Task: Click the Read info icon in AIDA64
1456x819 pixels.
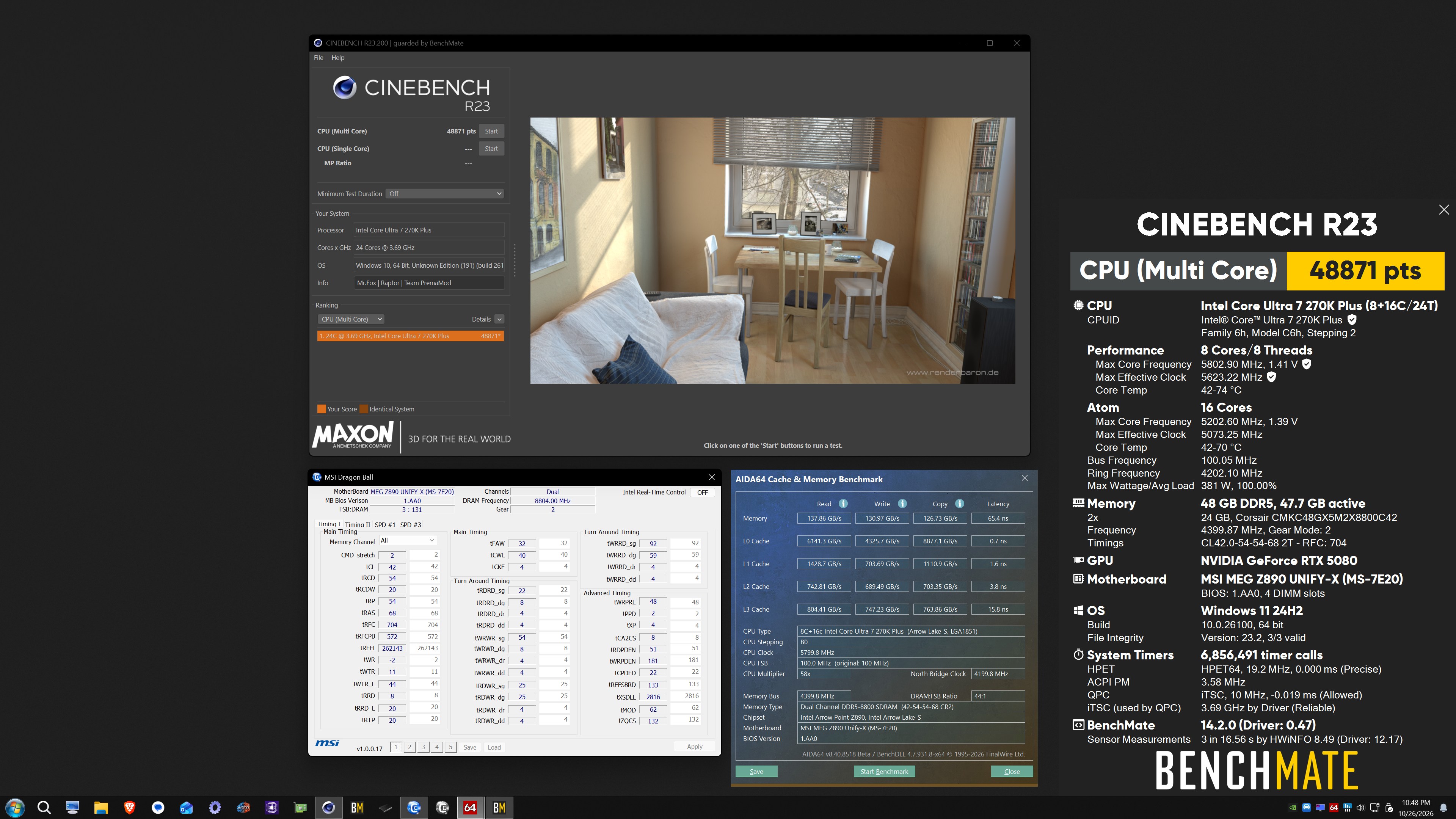Action: pos(843,504)
